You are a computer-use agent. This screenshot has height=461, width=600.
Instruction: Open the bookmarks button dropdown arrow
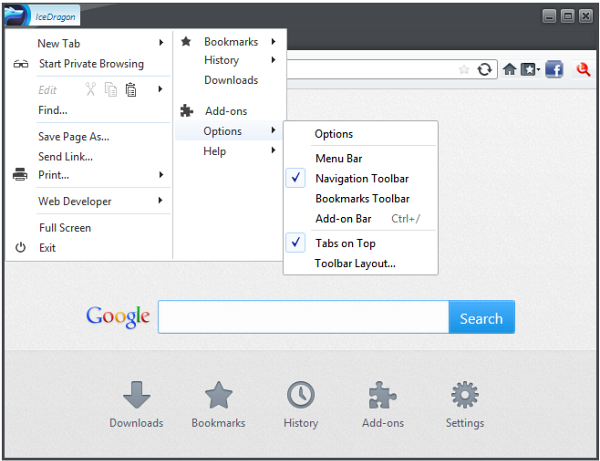point(538,70)
